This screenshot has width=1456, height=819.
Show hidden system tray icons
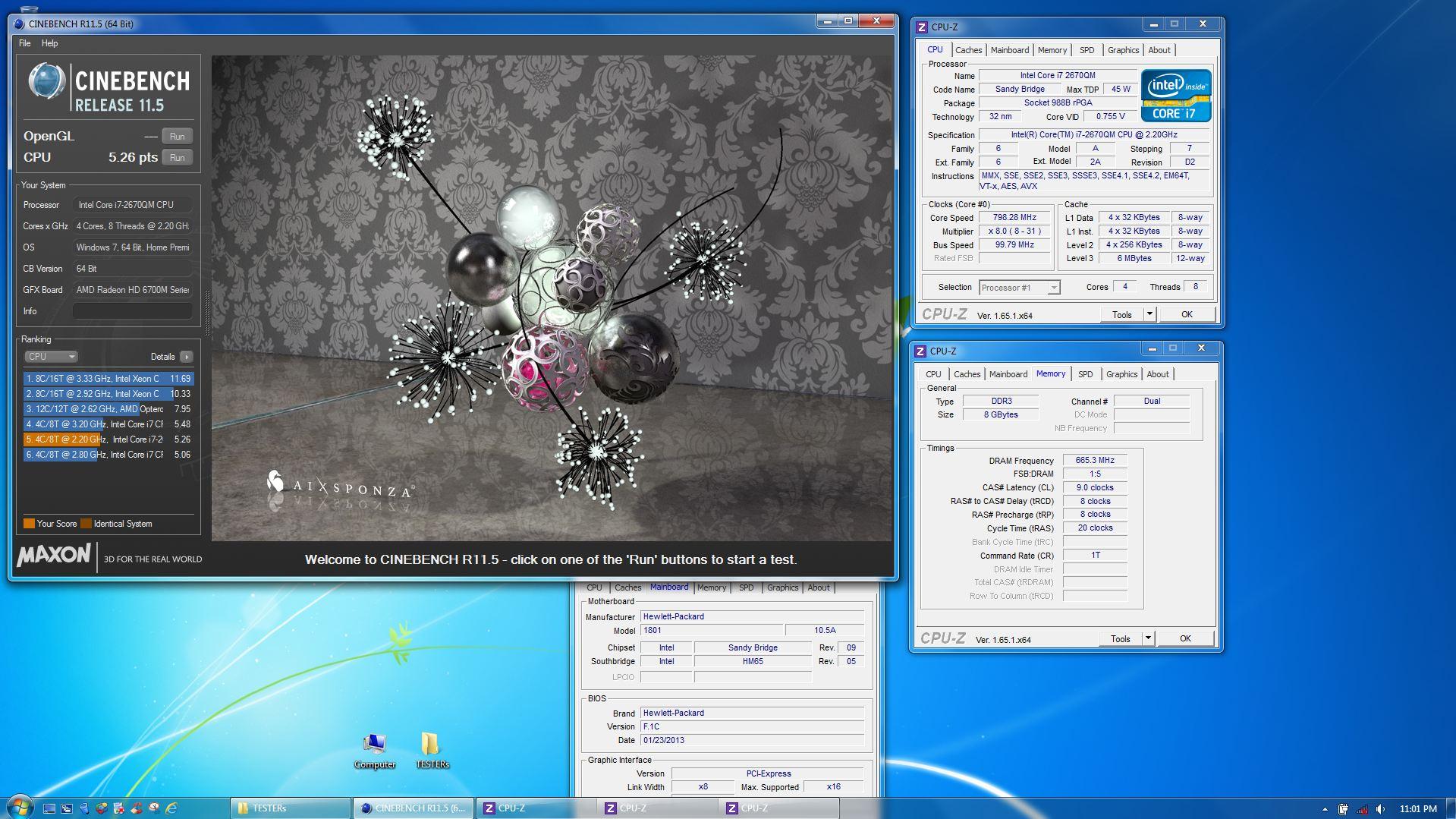[x=1325, y=810]
